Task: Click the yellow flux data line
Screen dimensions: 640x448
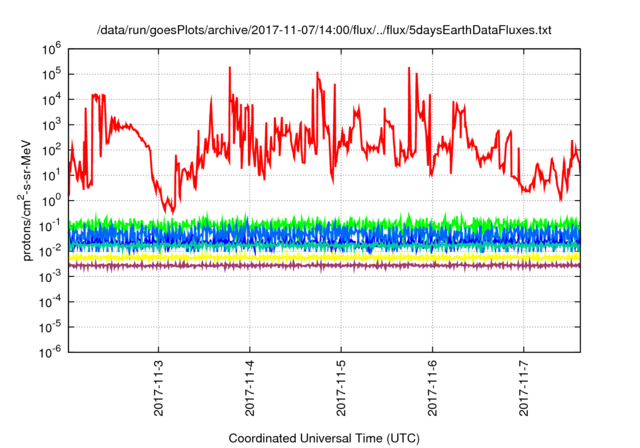Action: click(x=324, y=257)
